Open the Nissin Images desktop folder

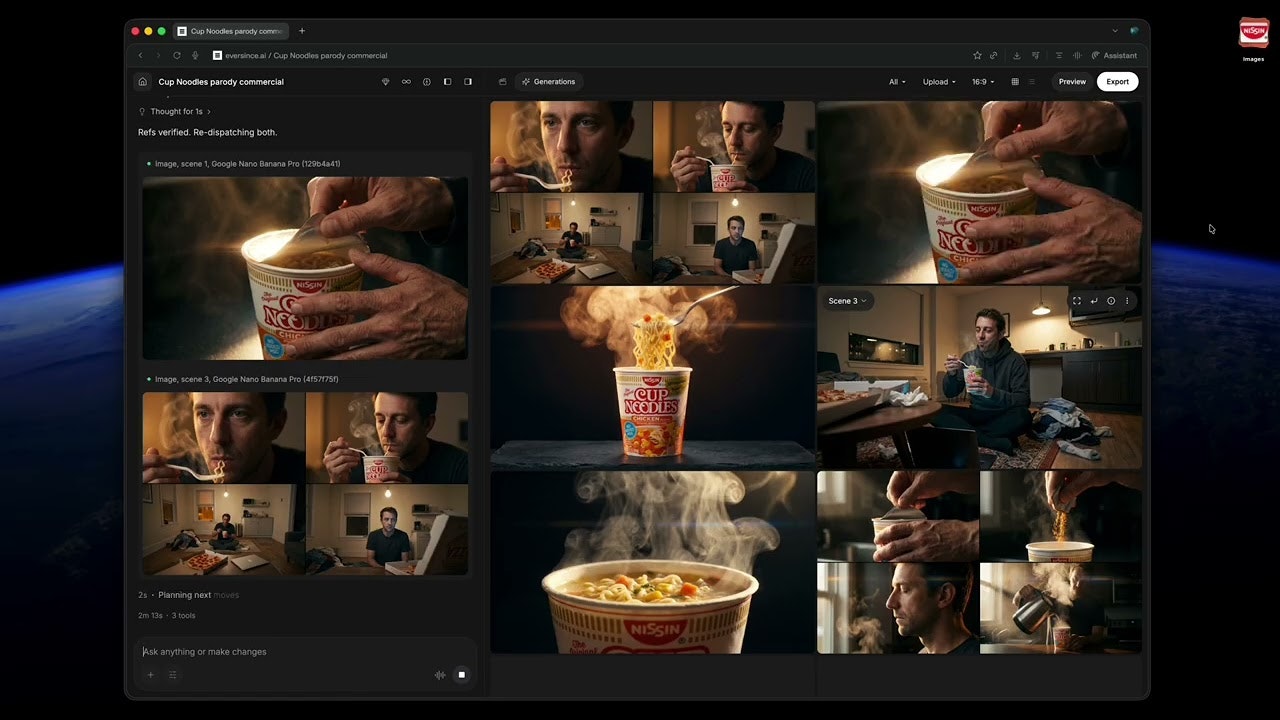[x=1254, y=40]
